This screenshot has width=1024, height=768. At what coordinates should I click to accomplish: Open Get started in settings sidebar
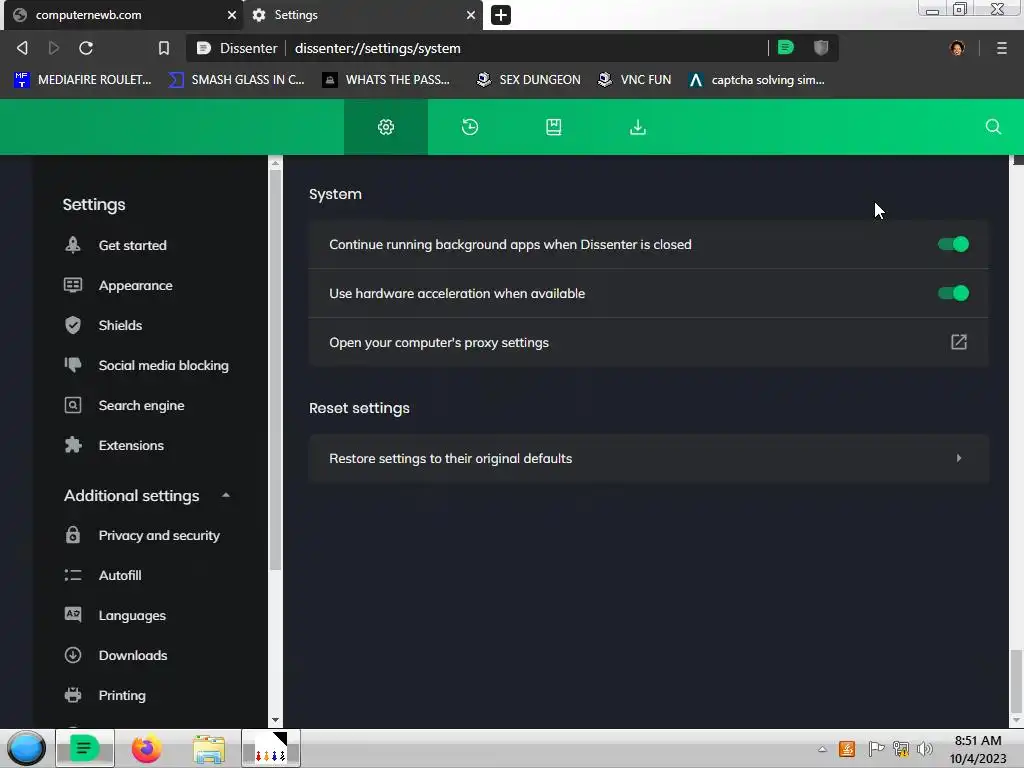[133, 245]
